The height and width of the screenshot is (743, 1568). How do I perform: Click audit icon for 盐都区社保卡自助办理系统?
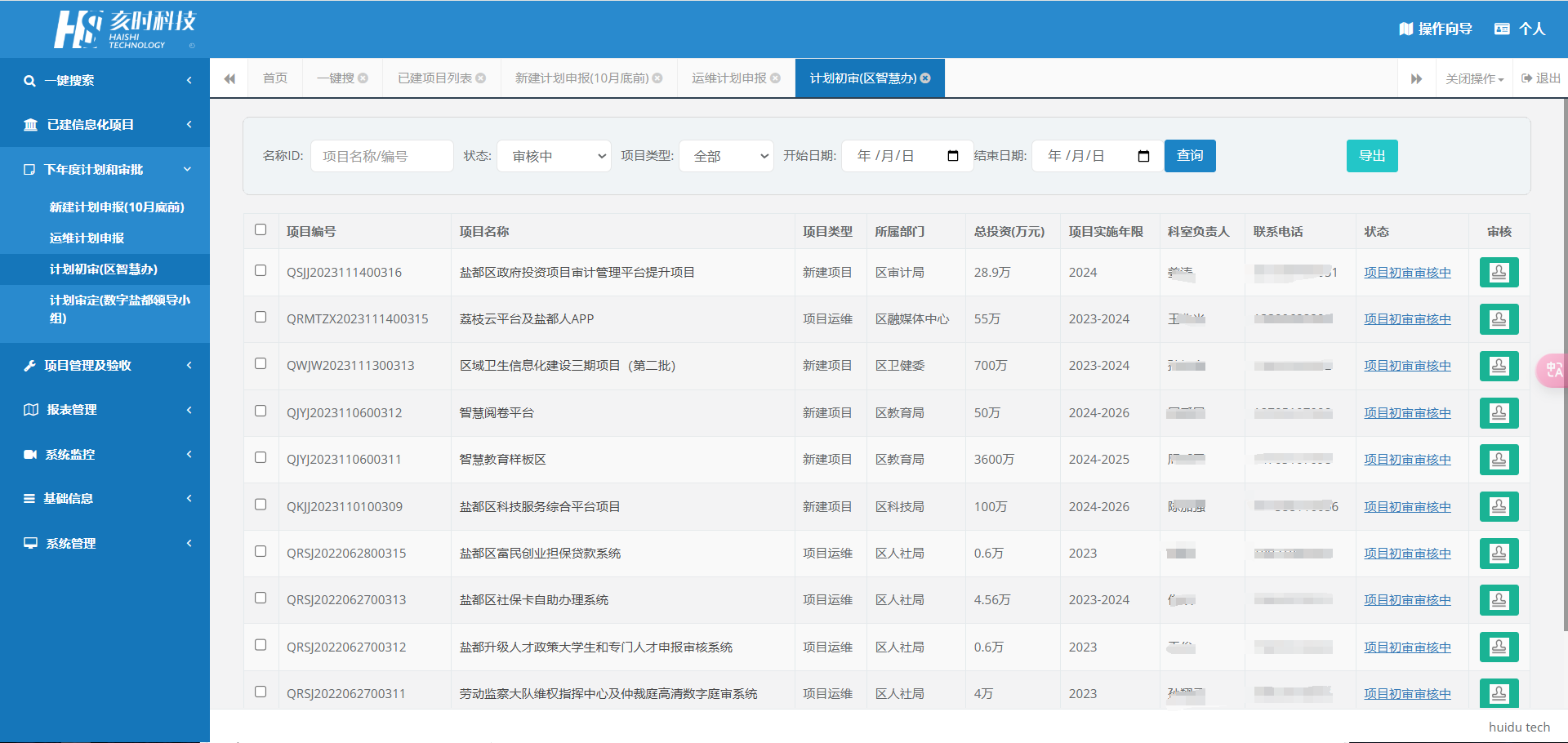click(x=1499, y=600)
